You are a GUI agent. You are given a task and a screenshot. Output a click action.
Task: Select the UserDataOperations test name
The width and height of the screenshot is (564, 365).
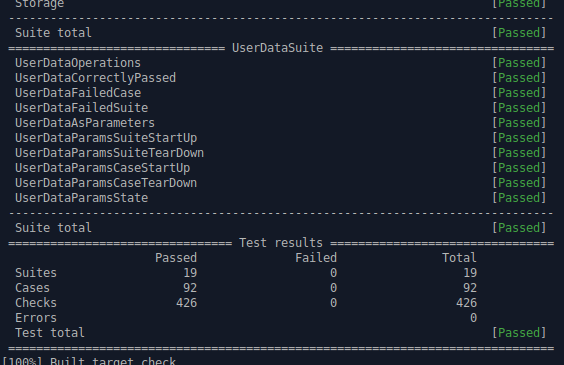click(78, 63)
